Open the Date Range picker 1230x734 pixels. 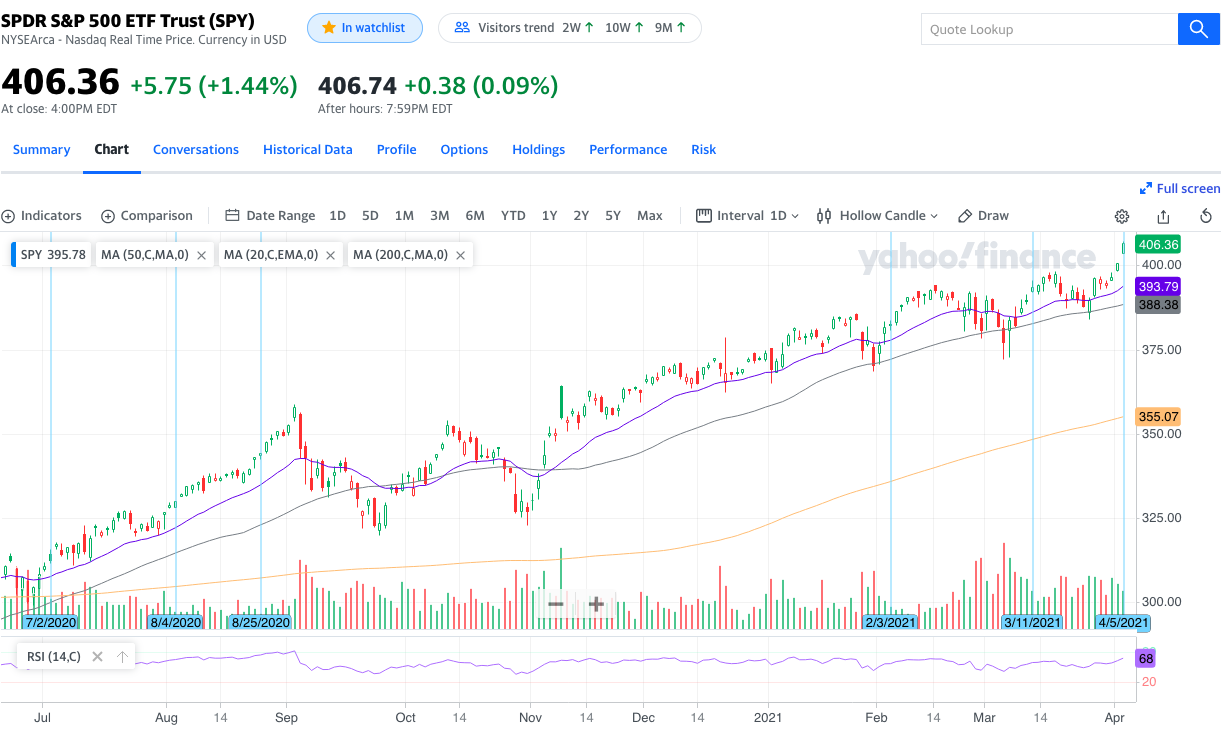pos(270,216)
